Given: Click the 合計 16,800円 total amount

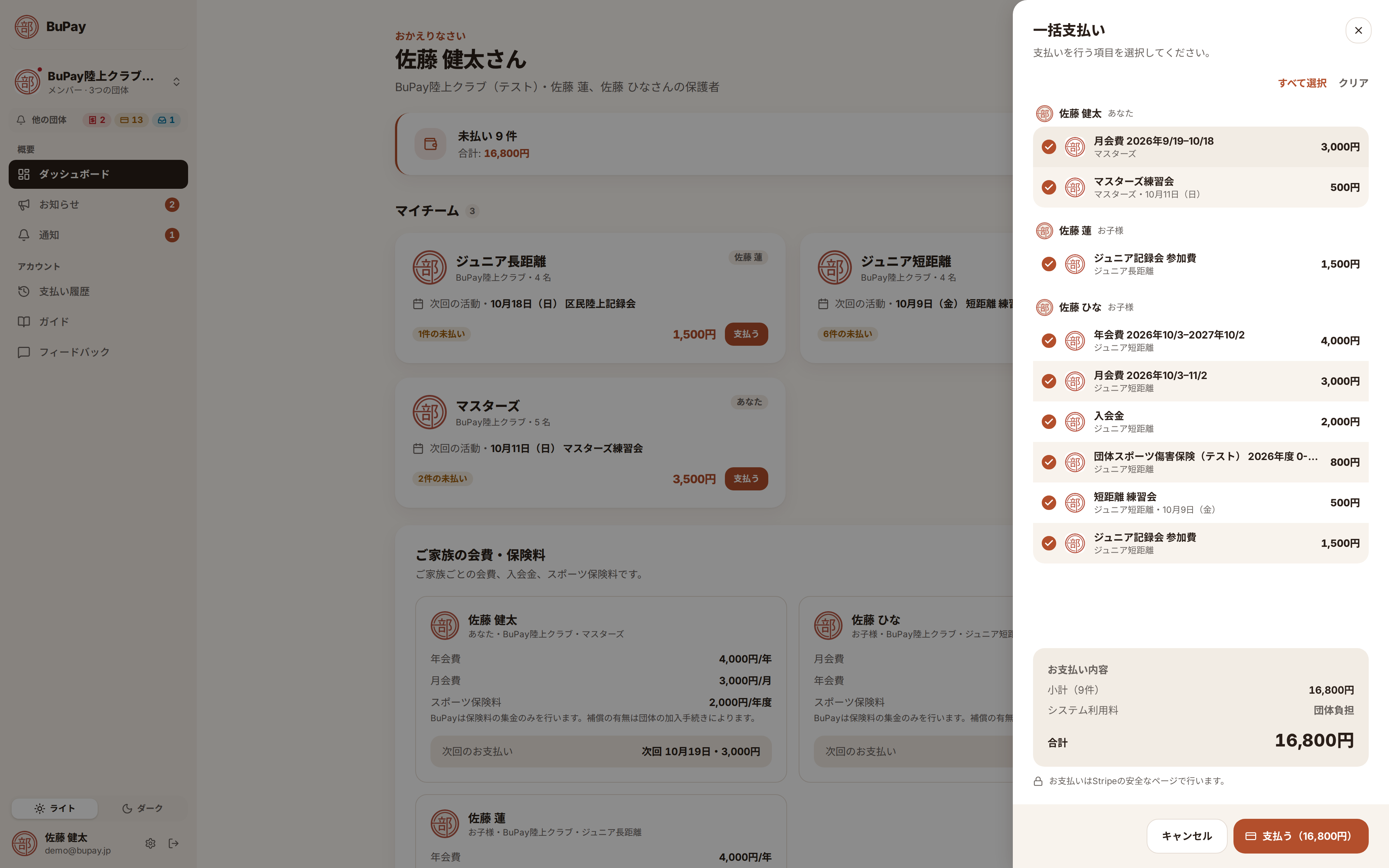Looking at the screenshot, I should (x=1314, y=741).
